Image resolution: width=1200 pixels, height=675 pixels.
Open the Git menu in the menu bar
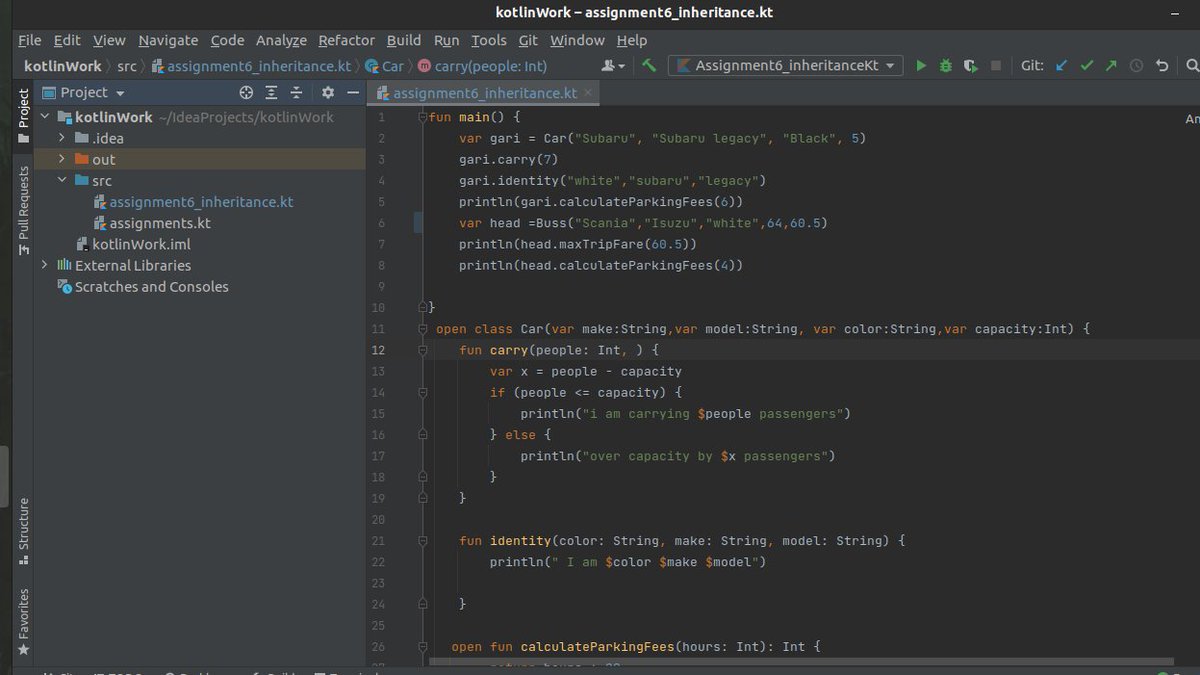[527, 40]
